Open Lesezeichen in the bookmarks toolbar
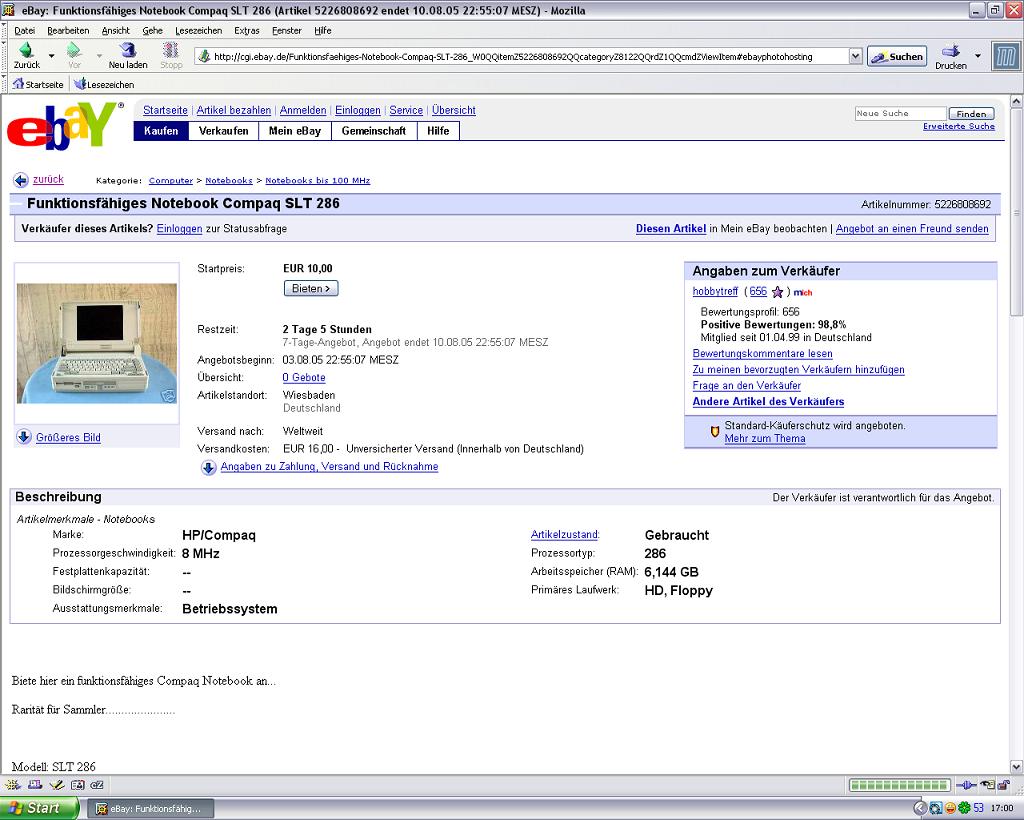The height and width of the screenshot is (820, 1024). [104, 84]
